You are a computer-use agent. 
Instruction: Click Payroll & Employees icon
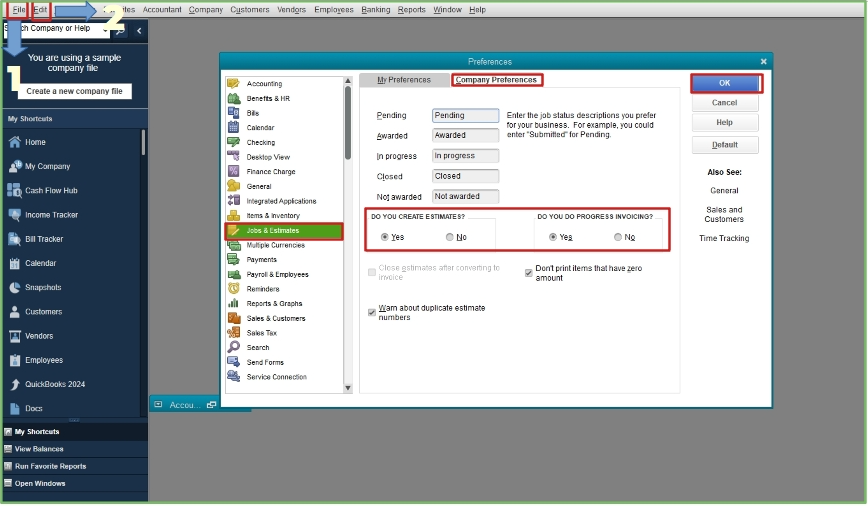click(x=233, y=274)
